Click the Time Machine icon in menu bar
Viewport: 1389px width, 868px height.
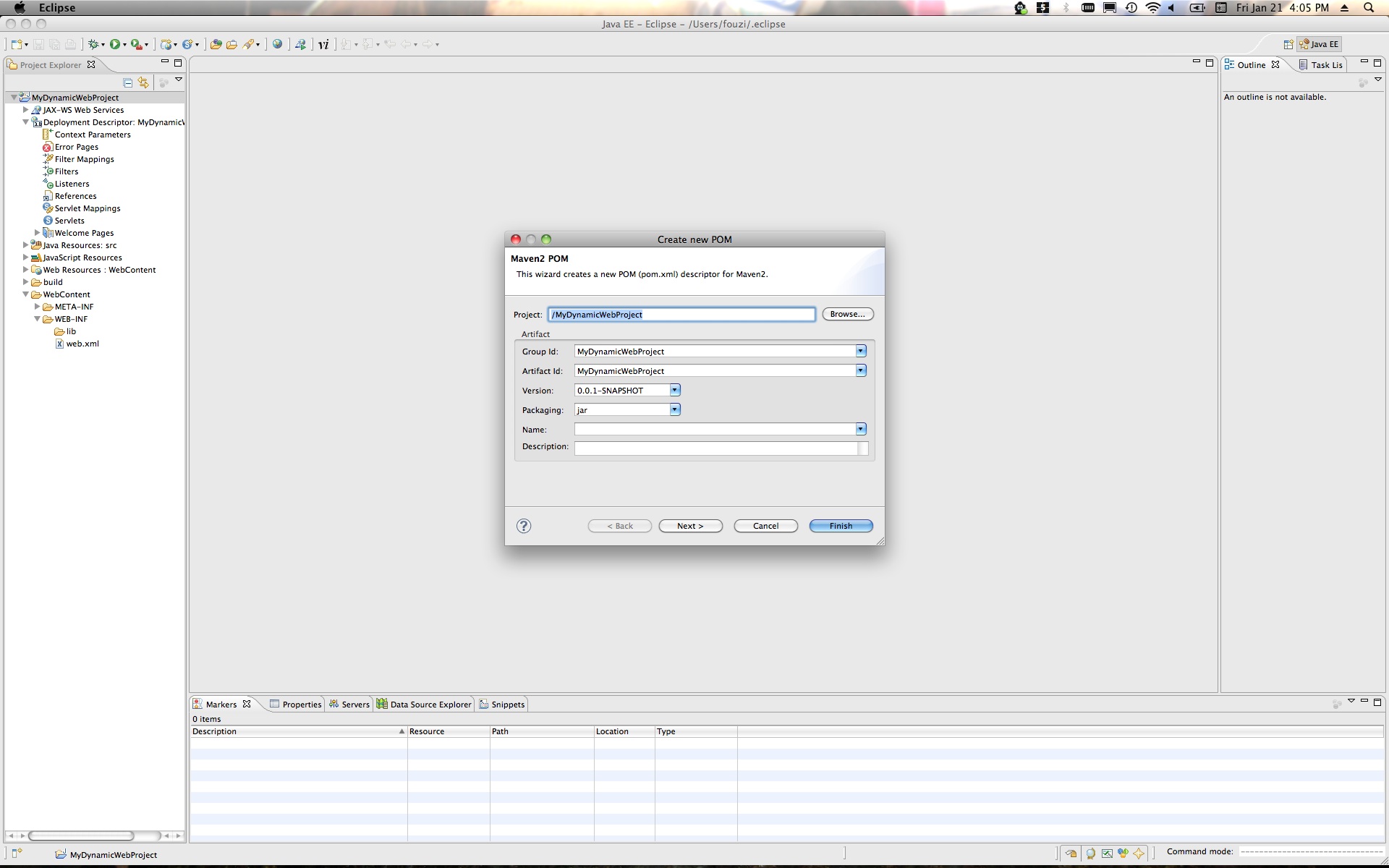pos(1131,7)
